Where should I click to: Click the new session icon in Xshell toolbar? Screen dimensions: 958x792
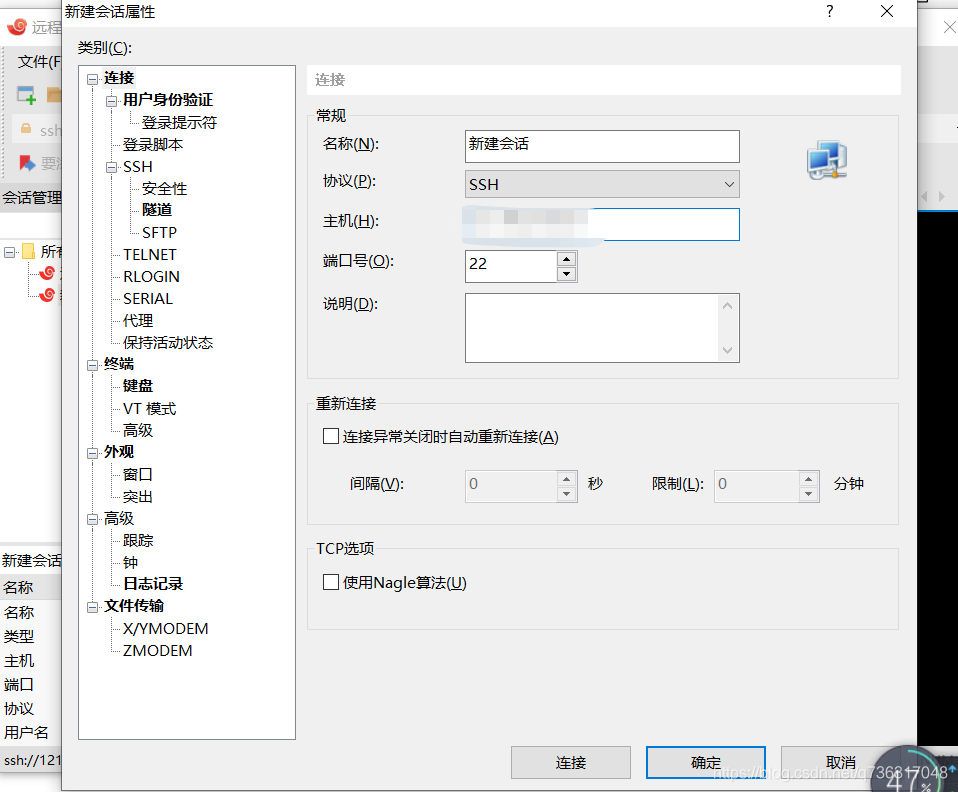(x=26, y=95)
